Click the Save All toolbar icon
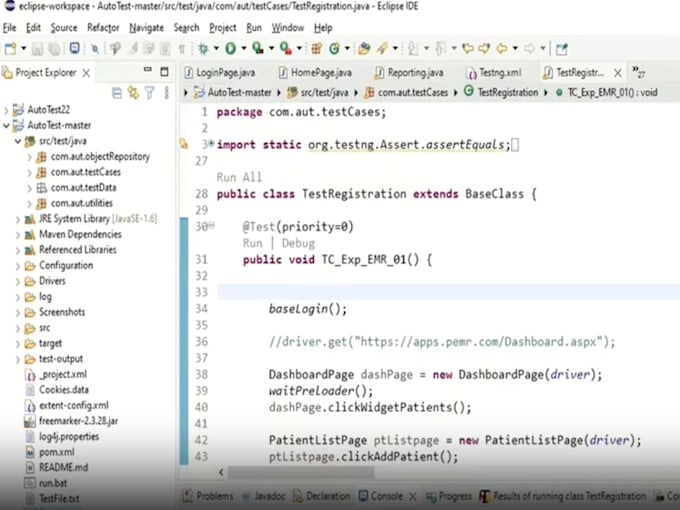This screenshot has height=510, width=680. 54,49
